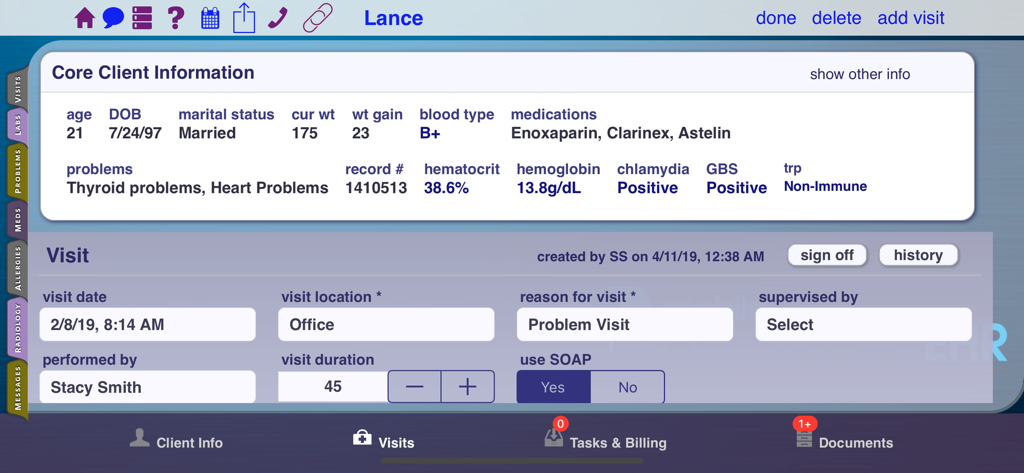
Task: Open help question mark icon
Action: coord(175,18)
